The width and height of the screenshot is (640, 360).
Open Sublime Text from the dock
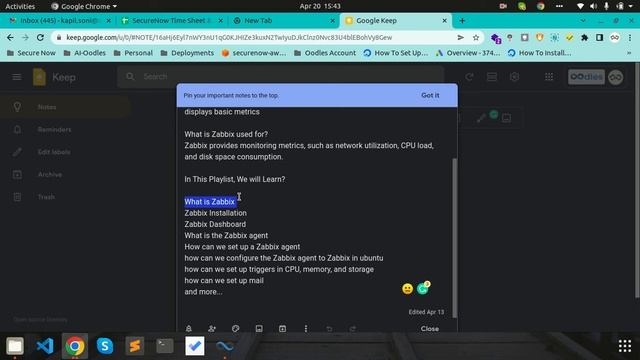pos(135,346)
